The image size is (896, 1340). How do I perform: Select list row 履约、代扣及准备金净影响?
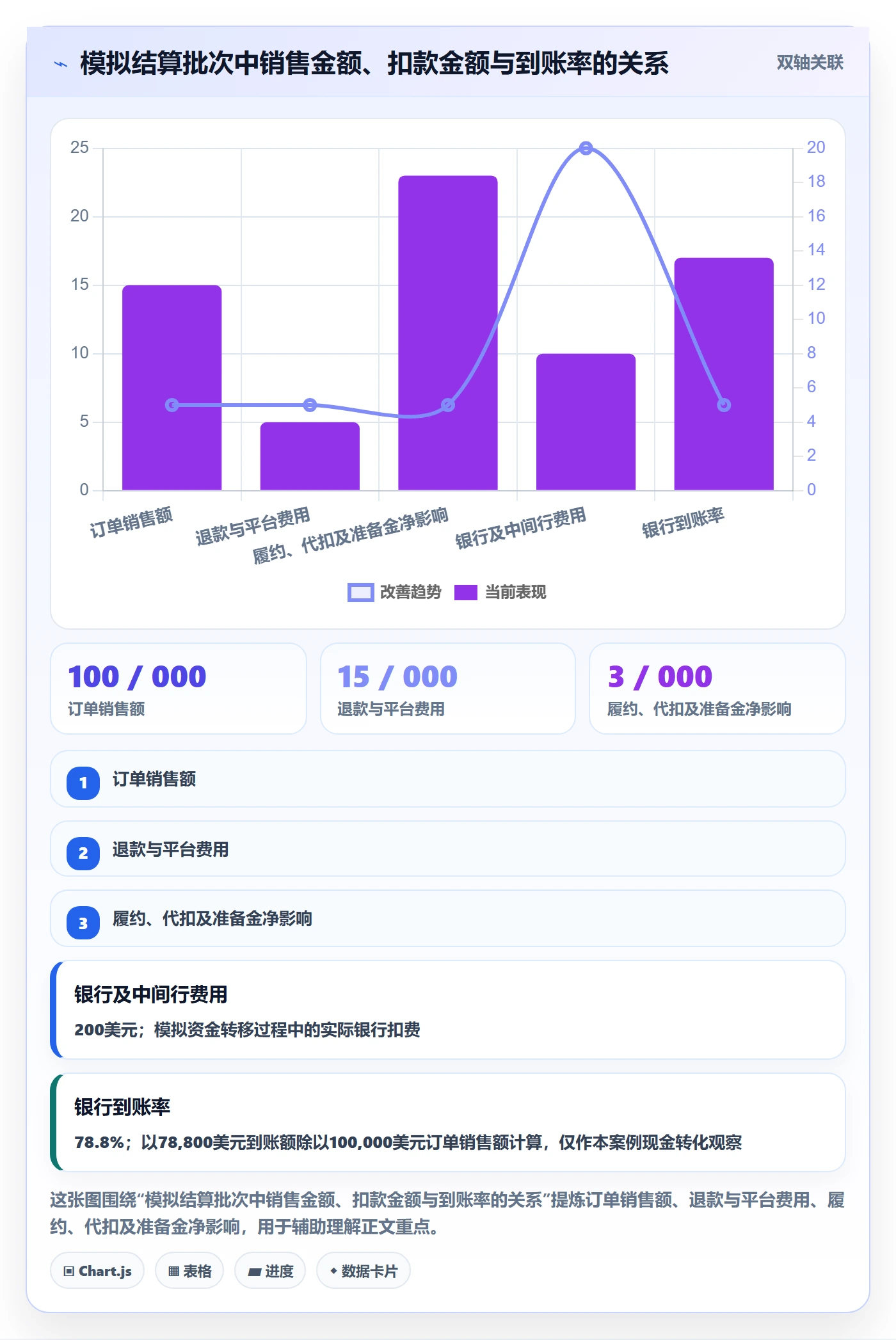(x=448, y=918)
